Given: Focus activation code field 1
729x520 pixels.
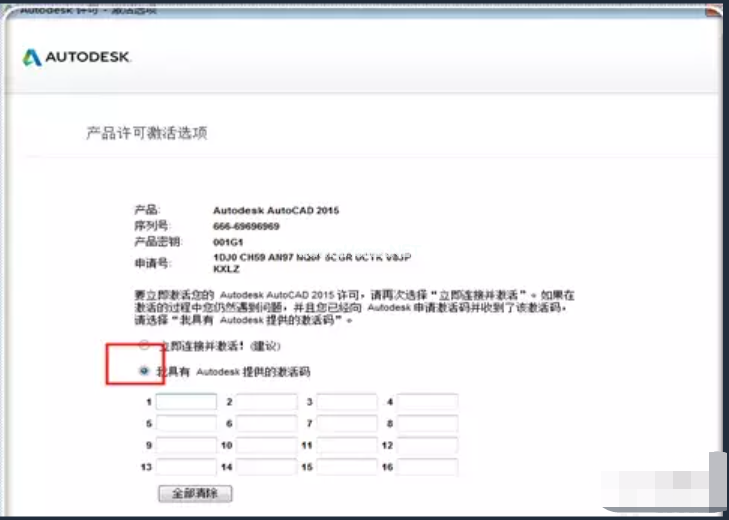Looking at the screenshot, I should pos(186,402).
